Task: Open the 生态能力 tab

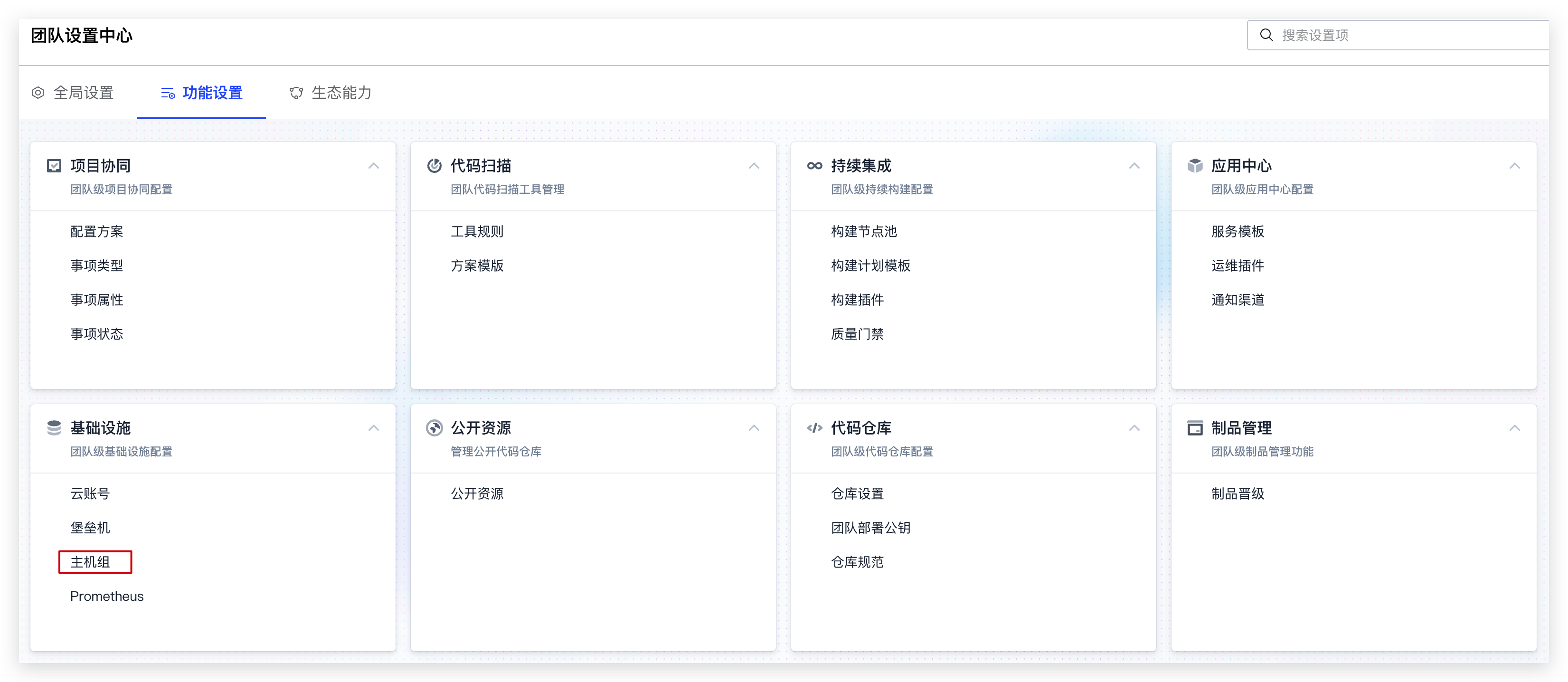Action: (331, 93)
